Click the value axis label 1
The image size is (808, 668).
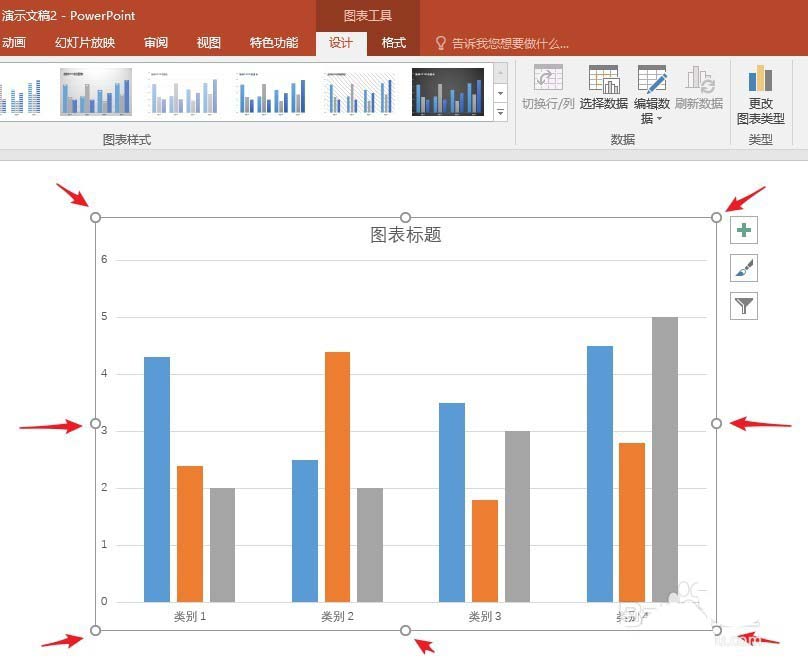(104, 544)
